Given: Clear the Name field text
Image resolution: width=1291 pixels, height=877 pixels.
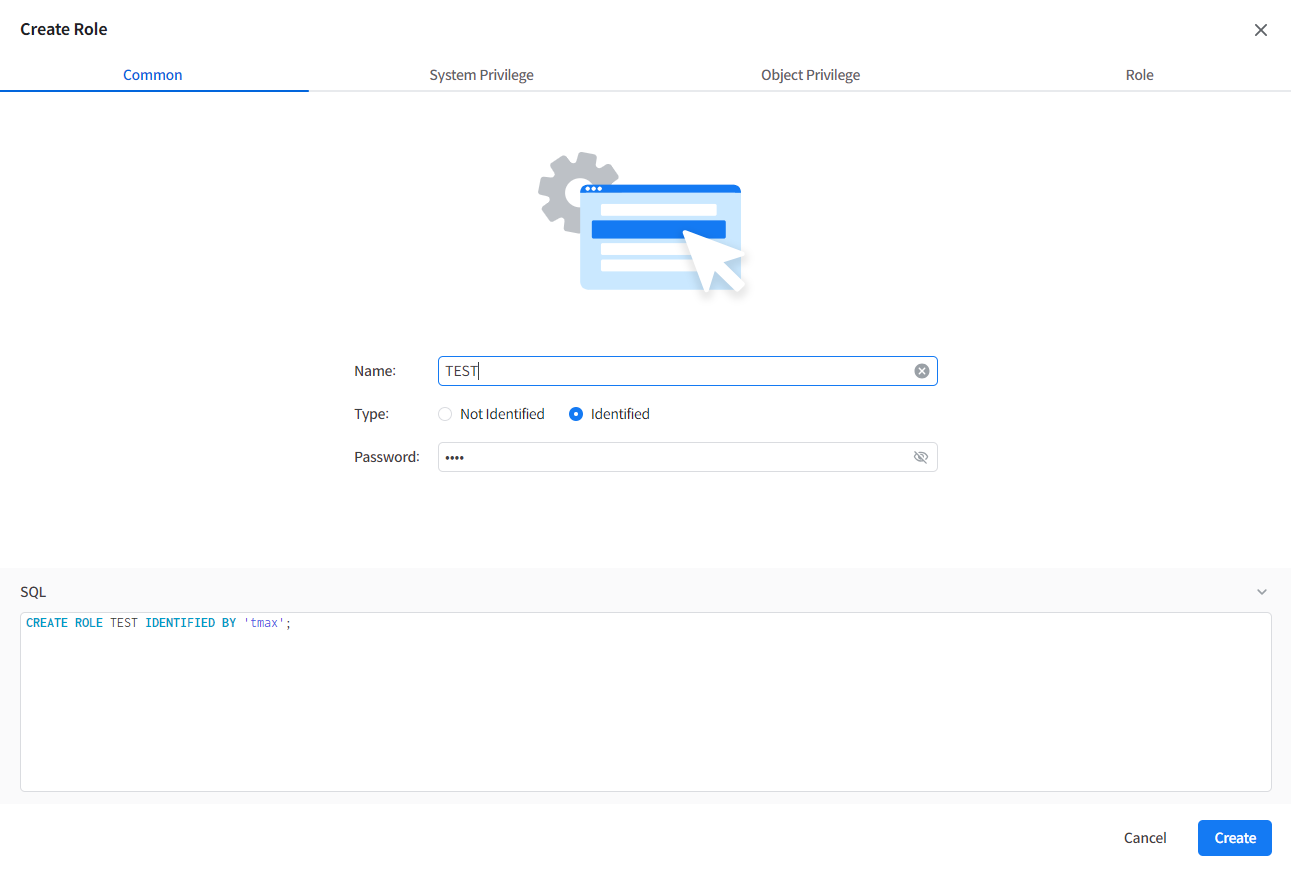Looking at the screenshot, I should 921,371.
